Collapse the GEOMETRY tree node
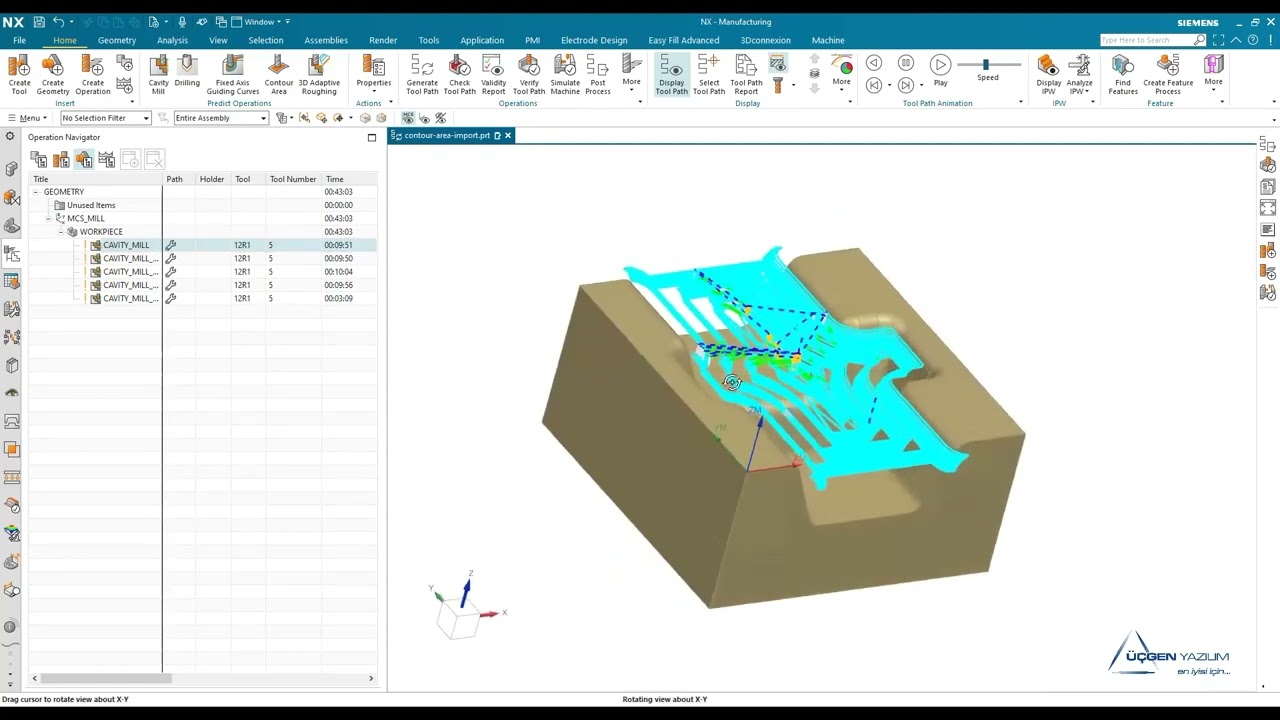Image resolution: width=1280 pixels, height=720 pixels. point(36,192)
